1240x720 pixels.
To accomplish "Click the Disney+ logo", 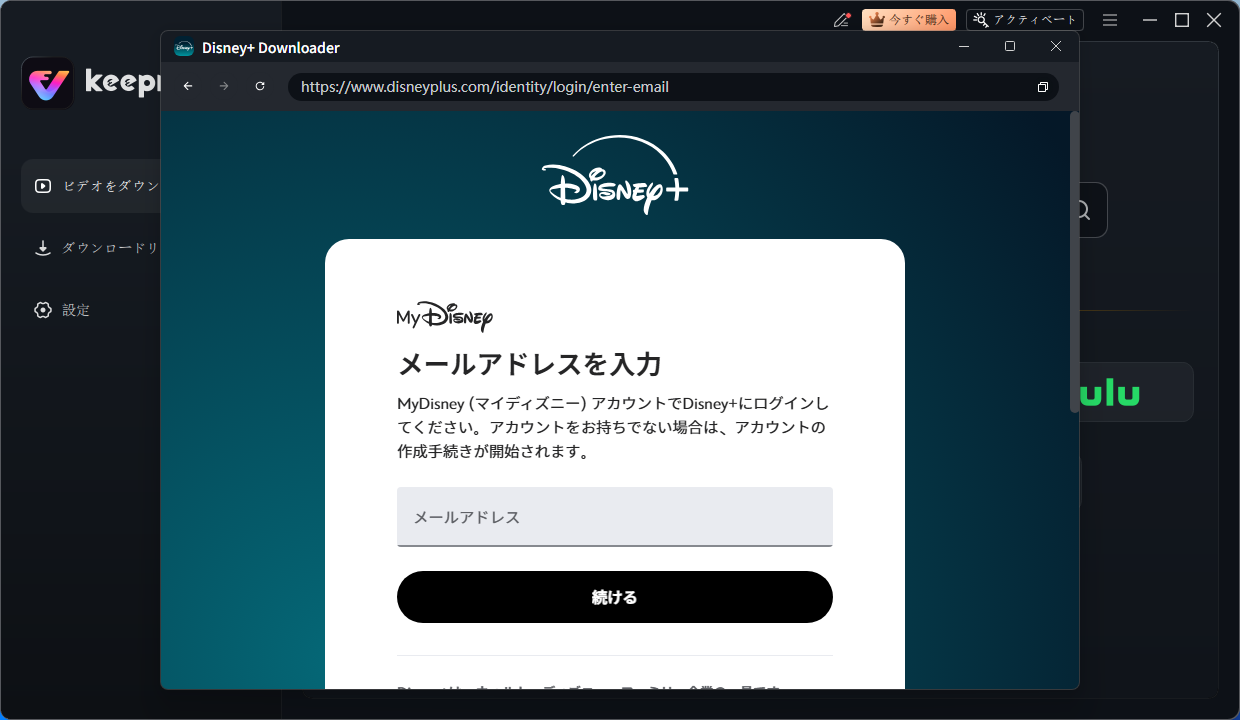I will (615, 175).
